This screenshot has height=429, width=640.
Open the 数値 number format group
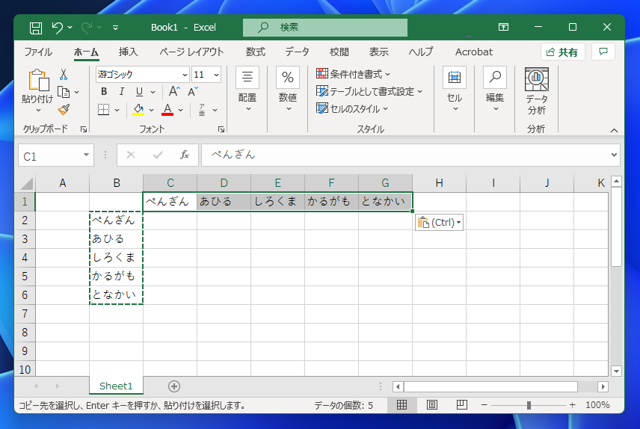288,90
